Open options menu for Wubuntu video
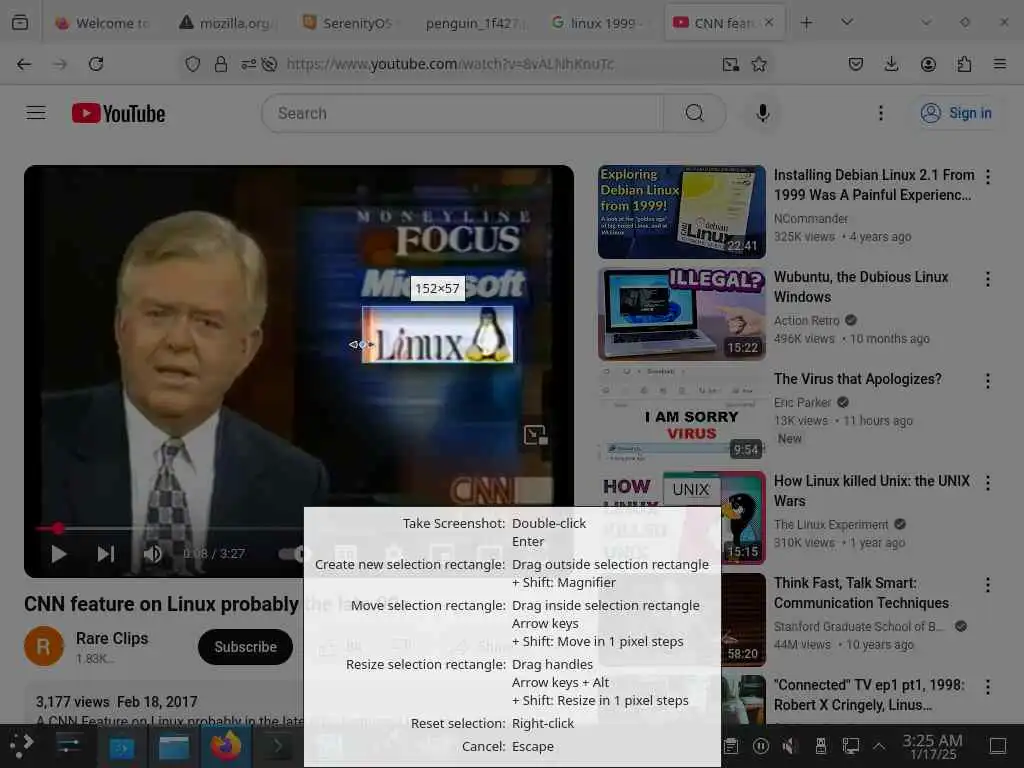The image size is (1024, 768). click(987, 279)
